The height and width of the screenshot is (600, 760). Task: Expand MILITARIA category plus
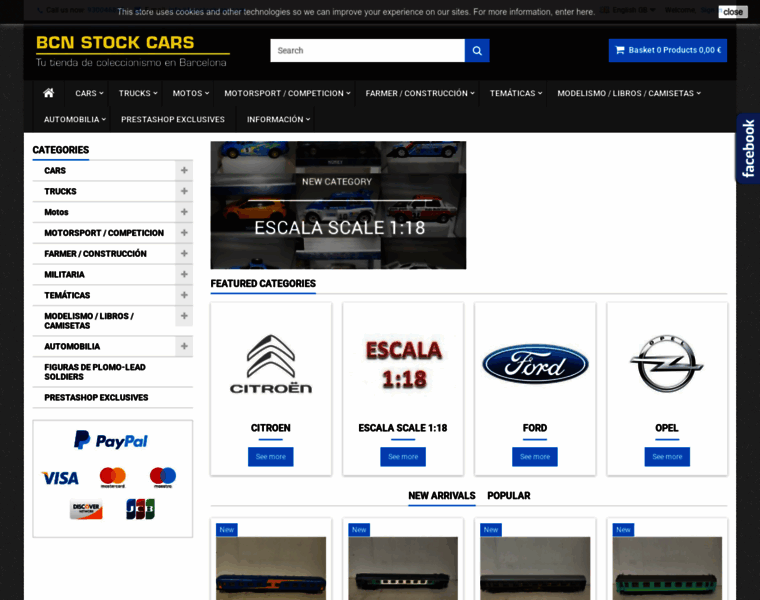point(184,274)
